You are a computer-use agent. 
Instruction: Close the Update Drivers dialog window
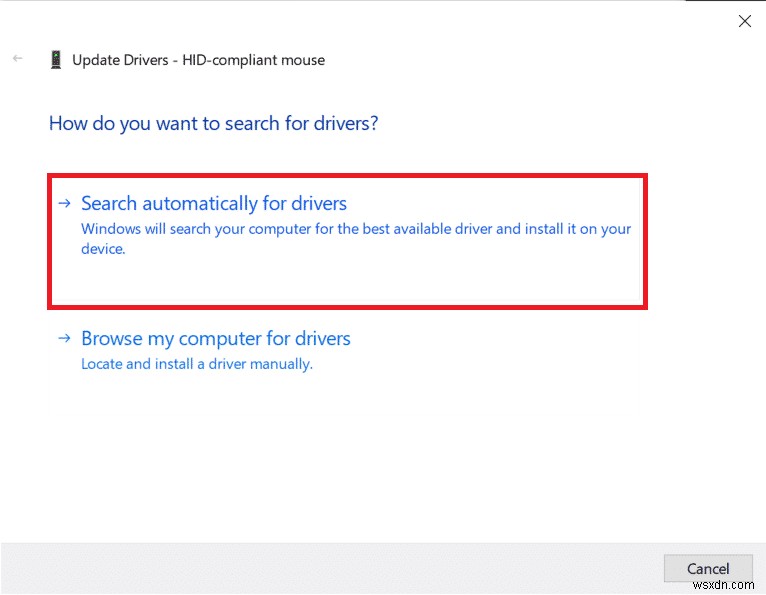tap(744, 21)
